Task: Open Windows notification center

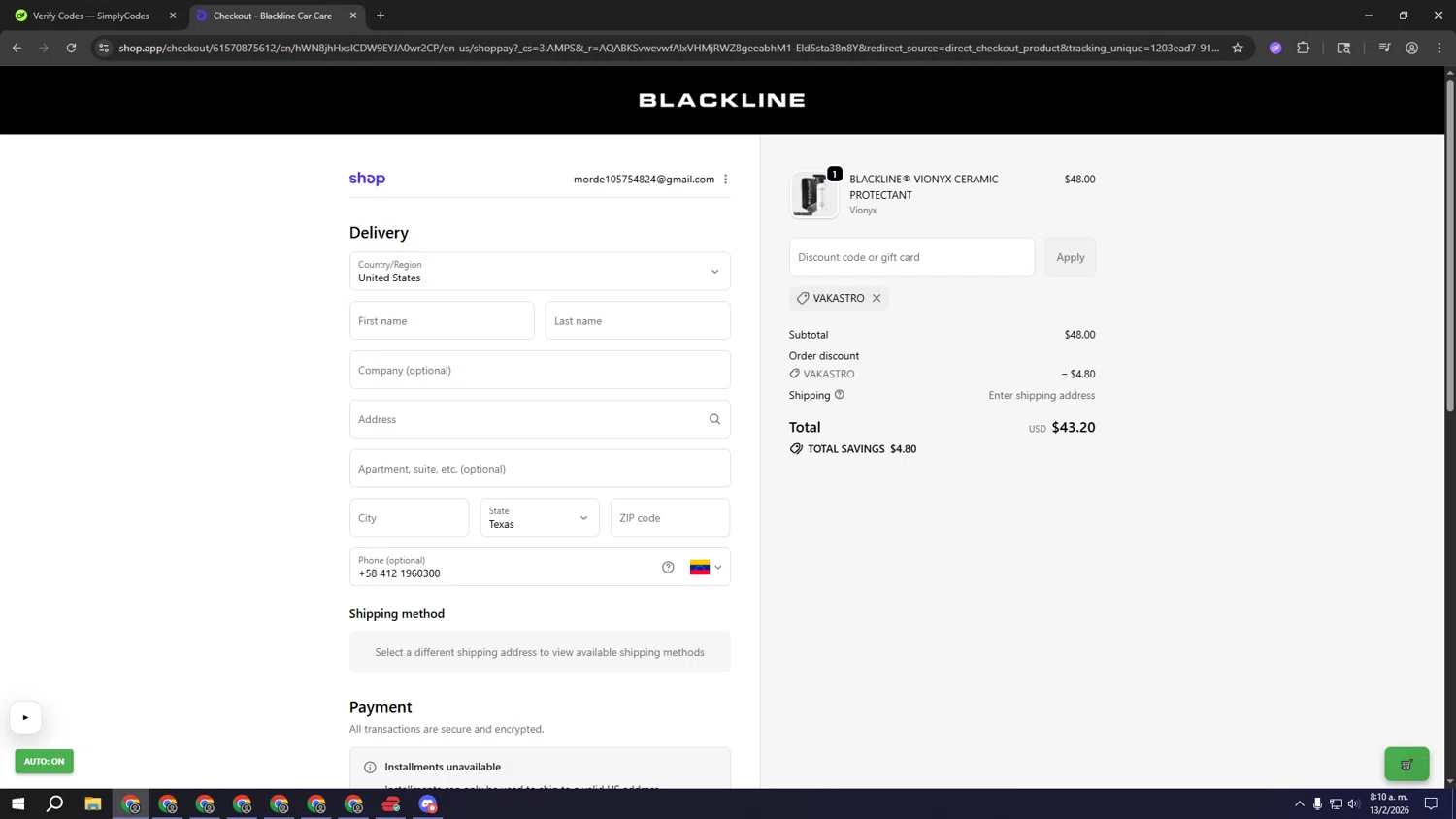Action: 1431,803
